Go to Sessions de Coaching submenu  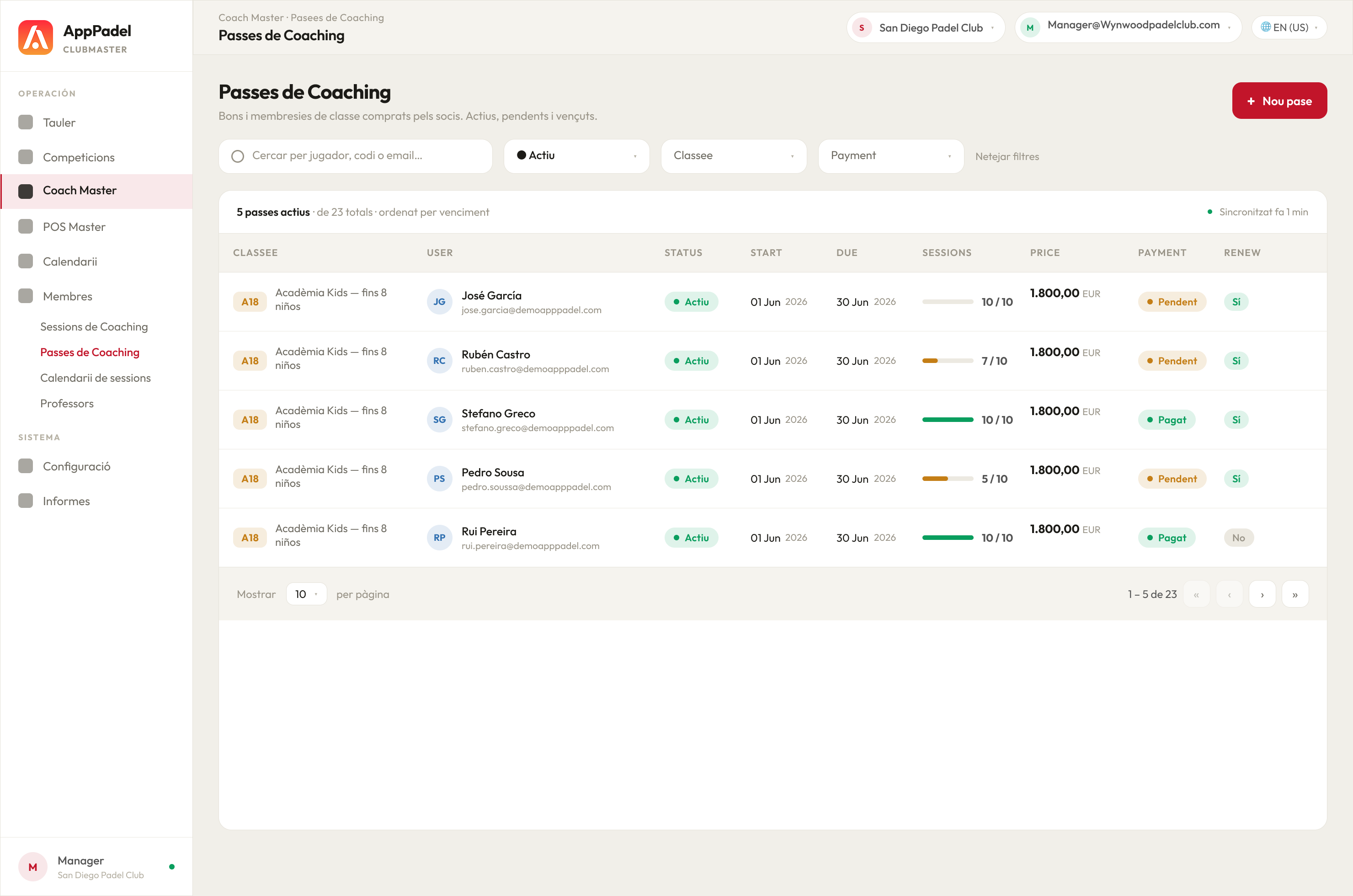94,327
